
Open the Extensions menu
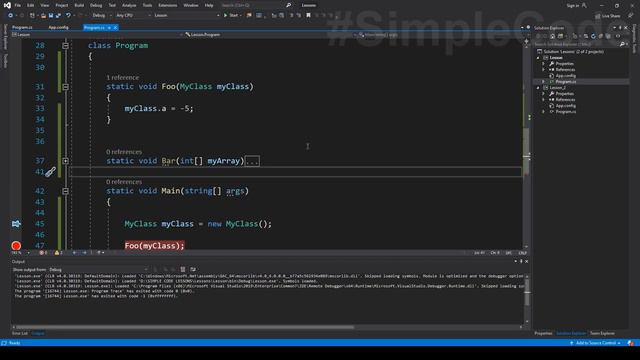tap(167, 5)
